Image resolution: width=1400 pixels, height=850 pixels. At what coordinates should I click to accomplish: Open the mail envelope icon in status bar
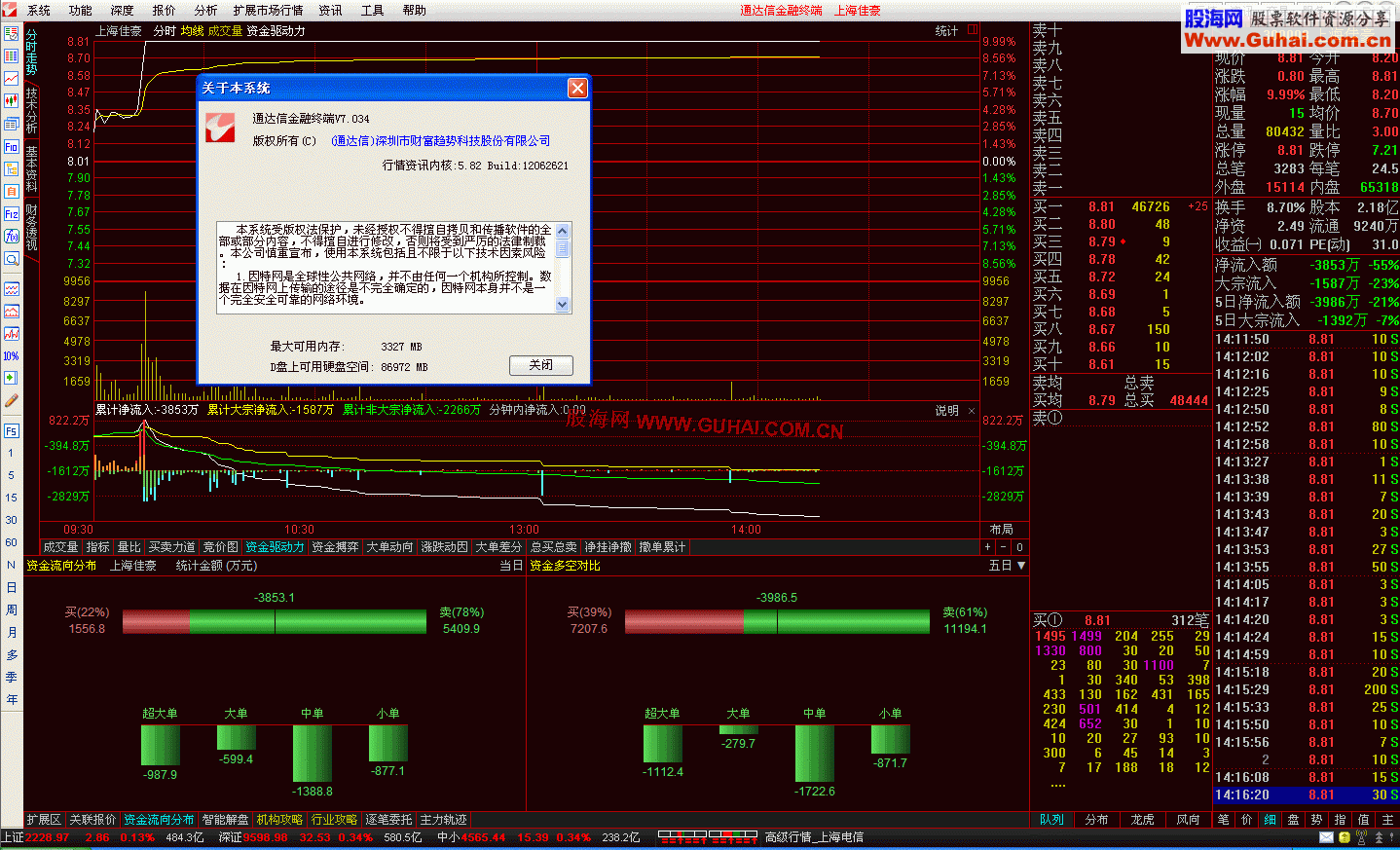(1326, 837)
